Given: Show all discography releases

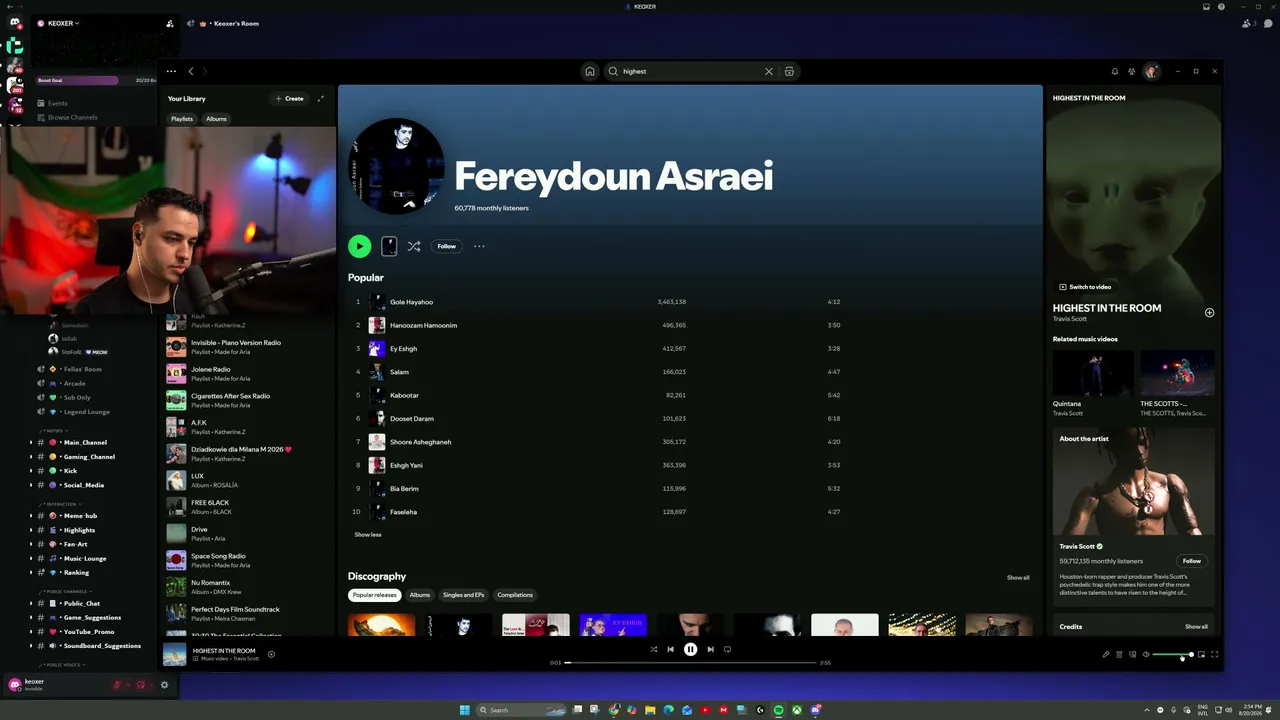Looking at the screenshot, I should pyautogui.click(x=1018, y=578).
